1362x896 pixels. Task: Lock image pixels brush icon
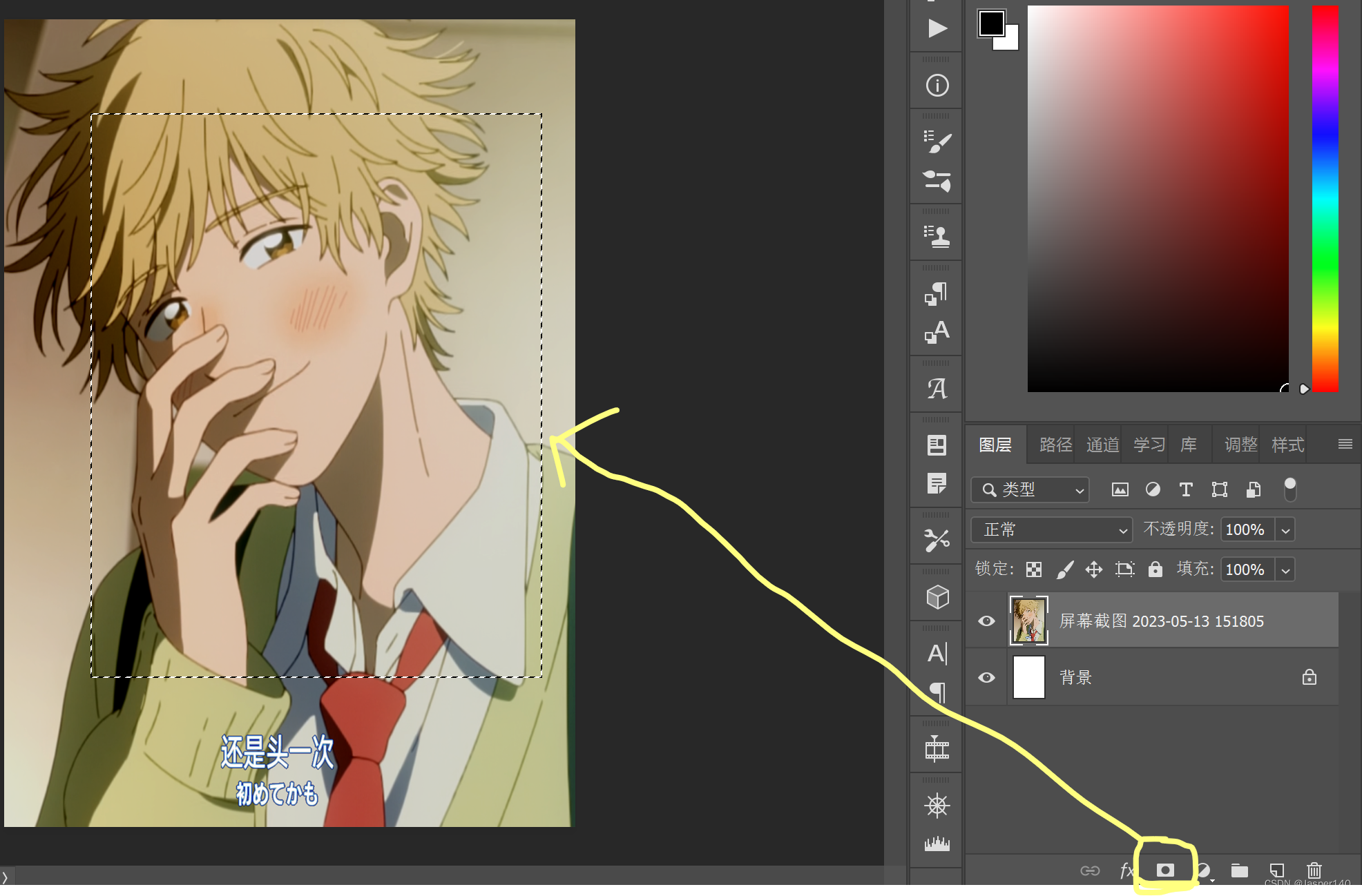coord(1065,569)
